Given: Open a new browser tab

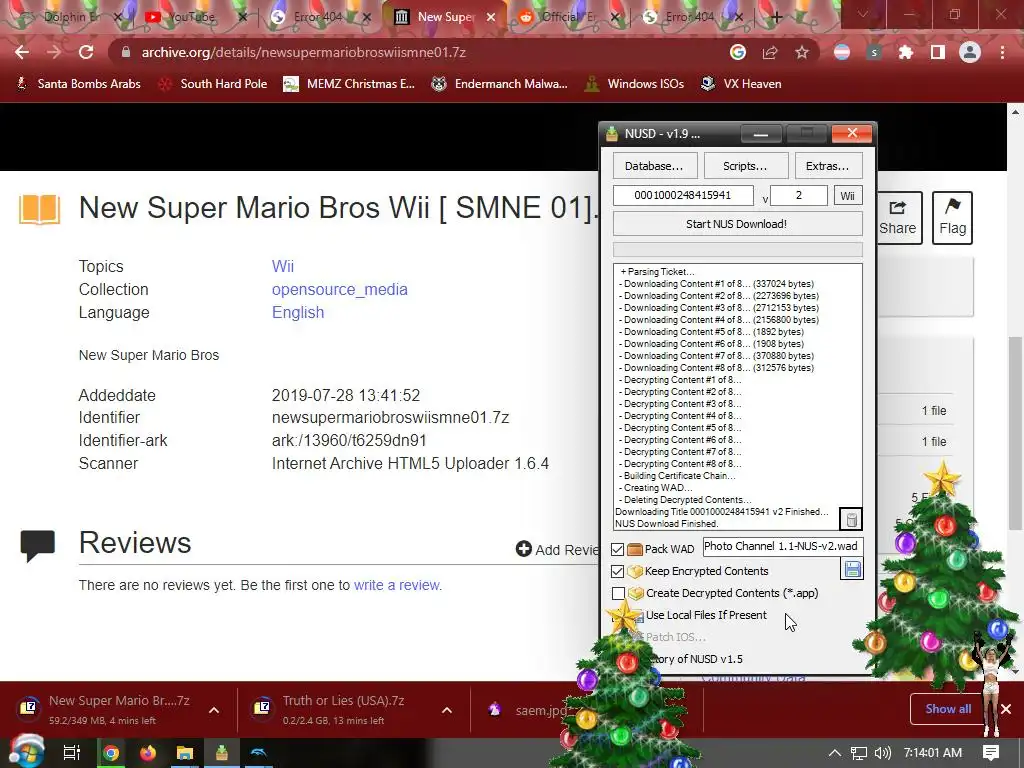Looking at the screenshot, I should [776, 18].
